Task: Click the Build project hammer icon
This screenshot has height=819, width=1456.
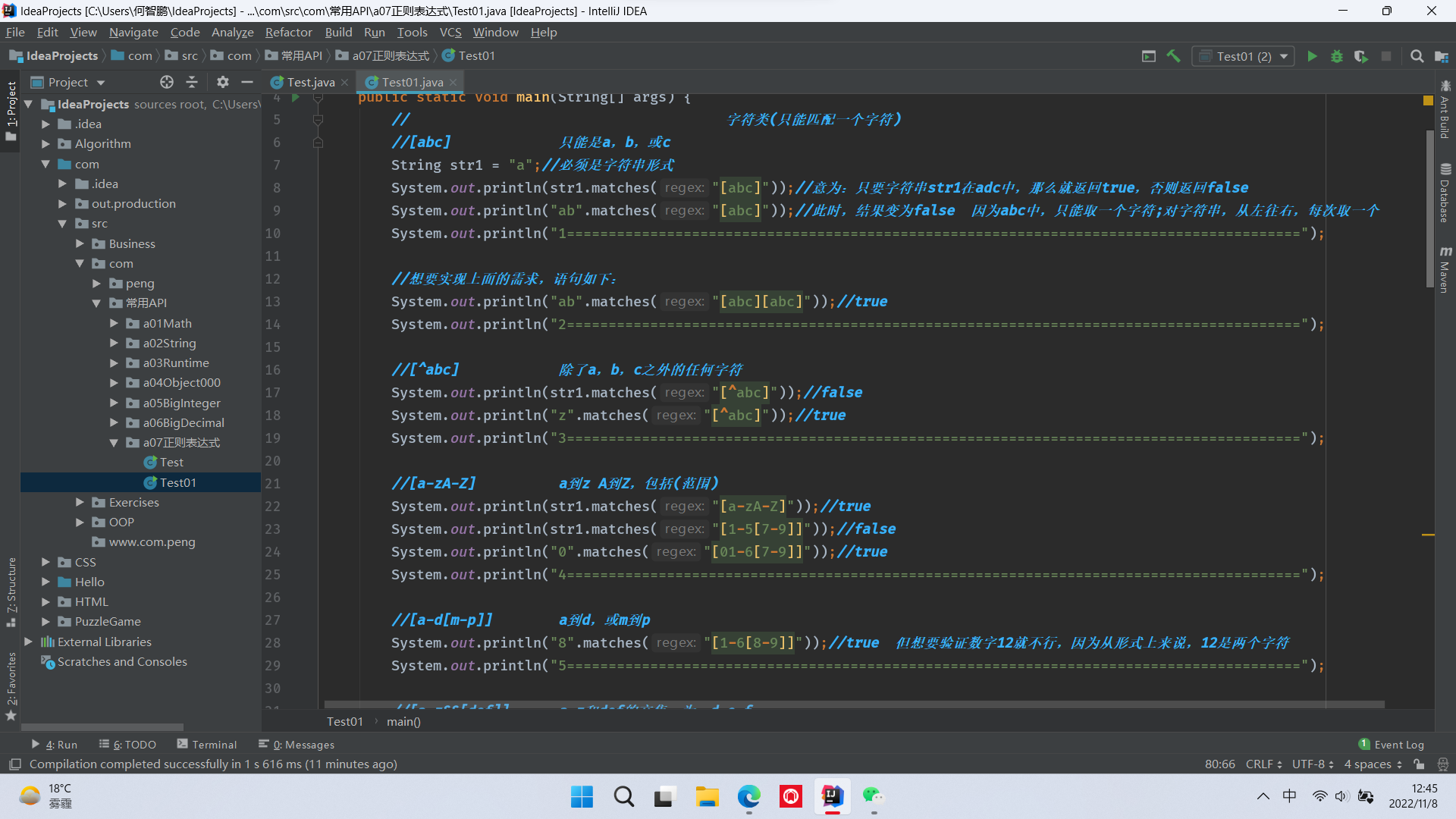Action: [x=1173, y=56]
